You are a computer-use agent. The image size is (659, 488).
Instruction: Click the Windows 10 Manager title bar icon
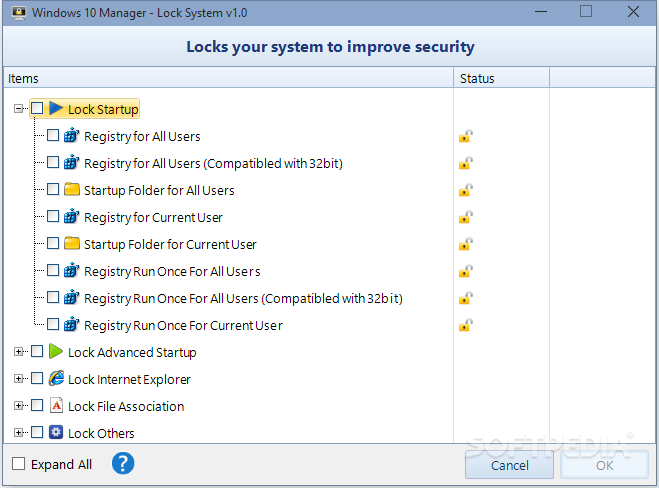[18, 13]
